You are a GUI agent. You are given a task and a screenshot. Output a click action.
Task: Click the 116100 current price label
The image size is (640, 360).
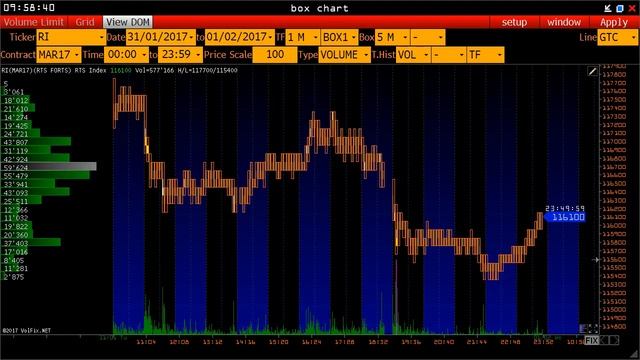(x=565, y=217)
